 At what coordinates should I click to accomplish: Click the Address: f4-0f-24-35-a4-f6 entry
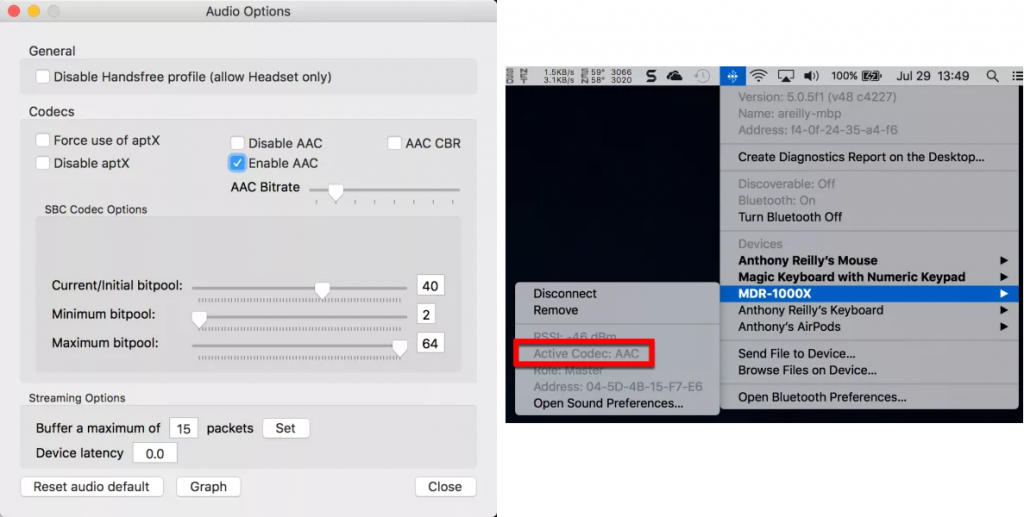click(x=818, y=130)
